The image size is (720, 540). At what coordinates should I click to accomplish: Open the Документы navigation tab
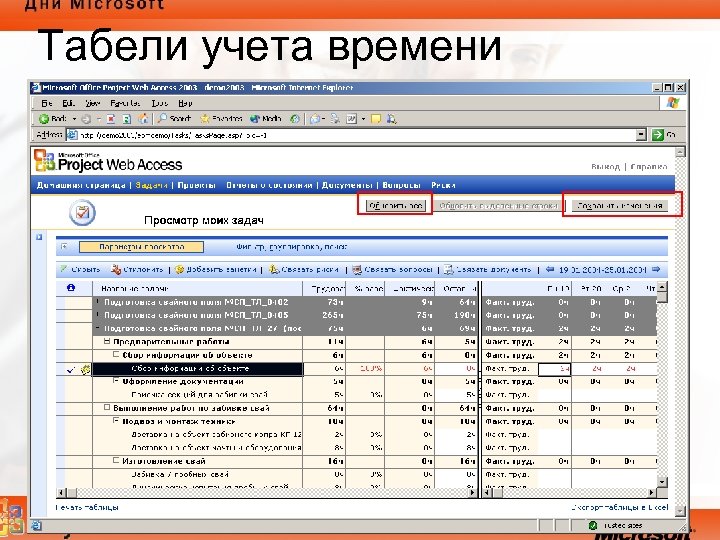click(347, 185)
